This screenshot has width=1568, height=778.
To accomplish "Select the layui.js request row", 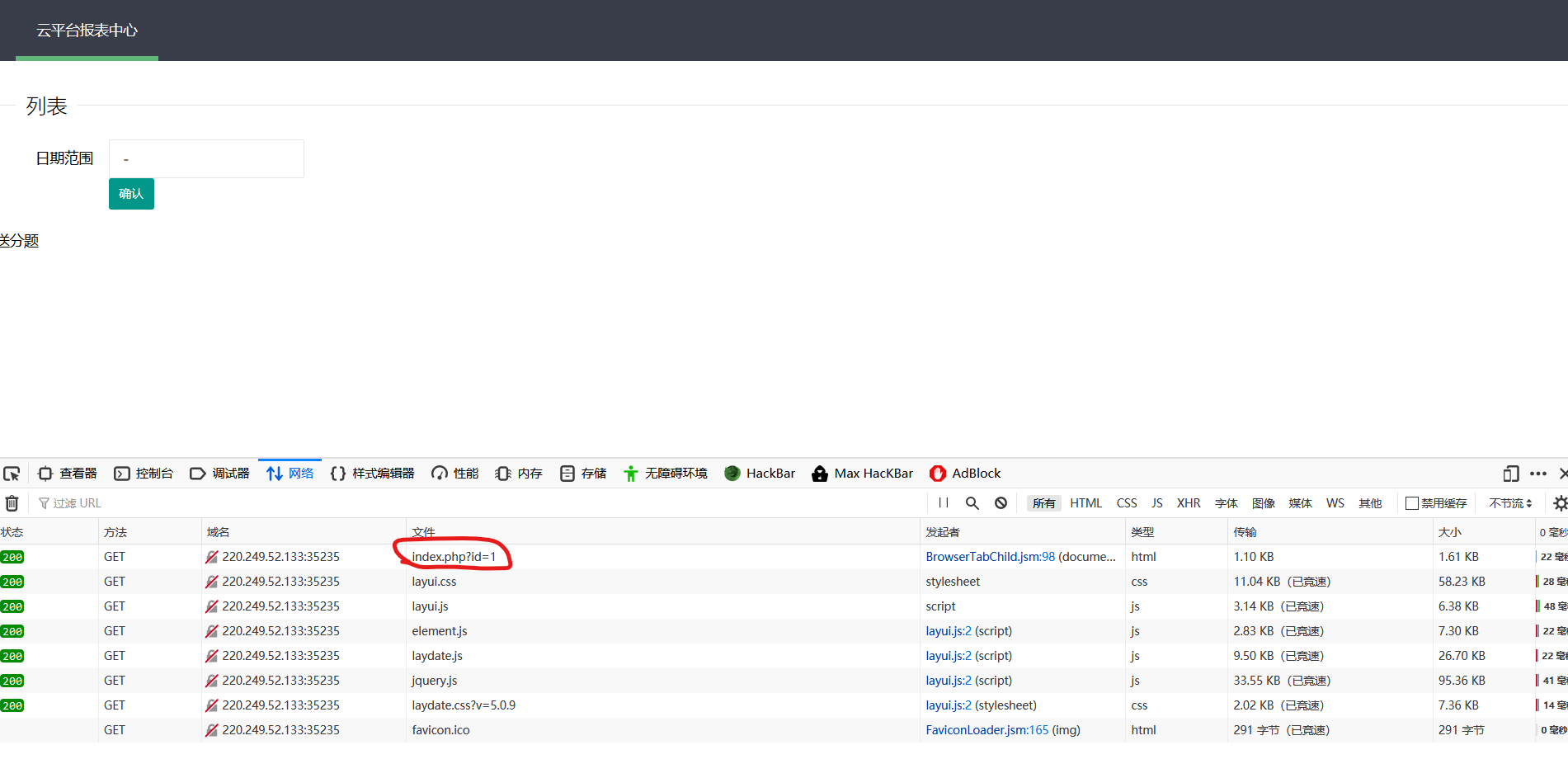I will (x=784, y=606).
